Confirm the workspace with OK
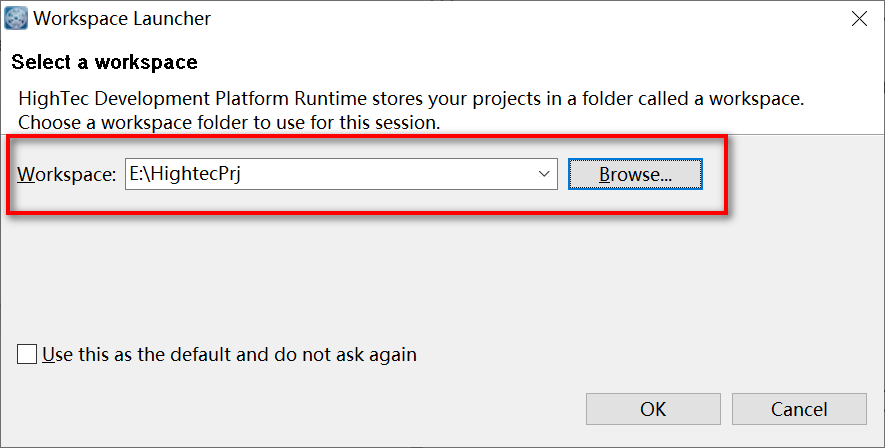This screenshot has height=448, width=885. pos(653,409)
